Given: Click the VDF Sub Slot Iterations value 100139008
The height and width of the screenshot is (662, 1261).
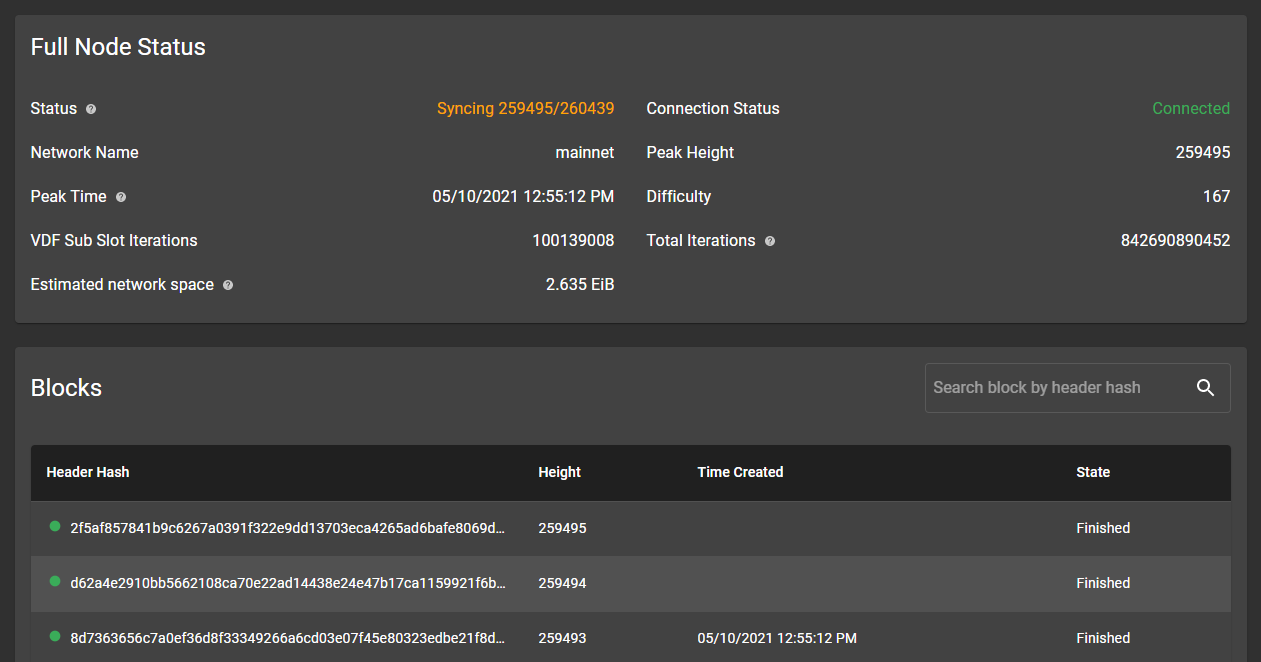Looking at the screenshot, I should [573, 241].
